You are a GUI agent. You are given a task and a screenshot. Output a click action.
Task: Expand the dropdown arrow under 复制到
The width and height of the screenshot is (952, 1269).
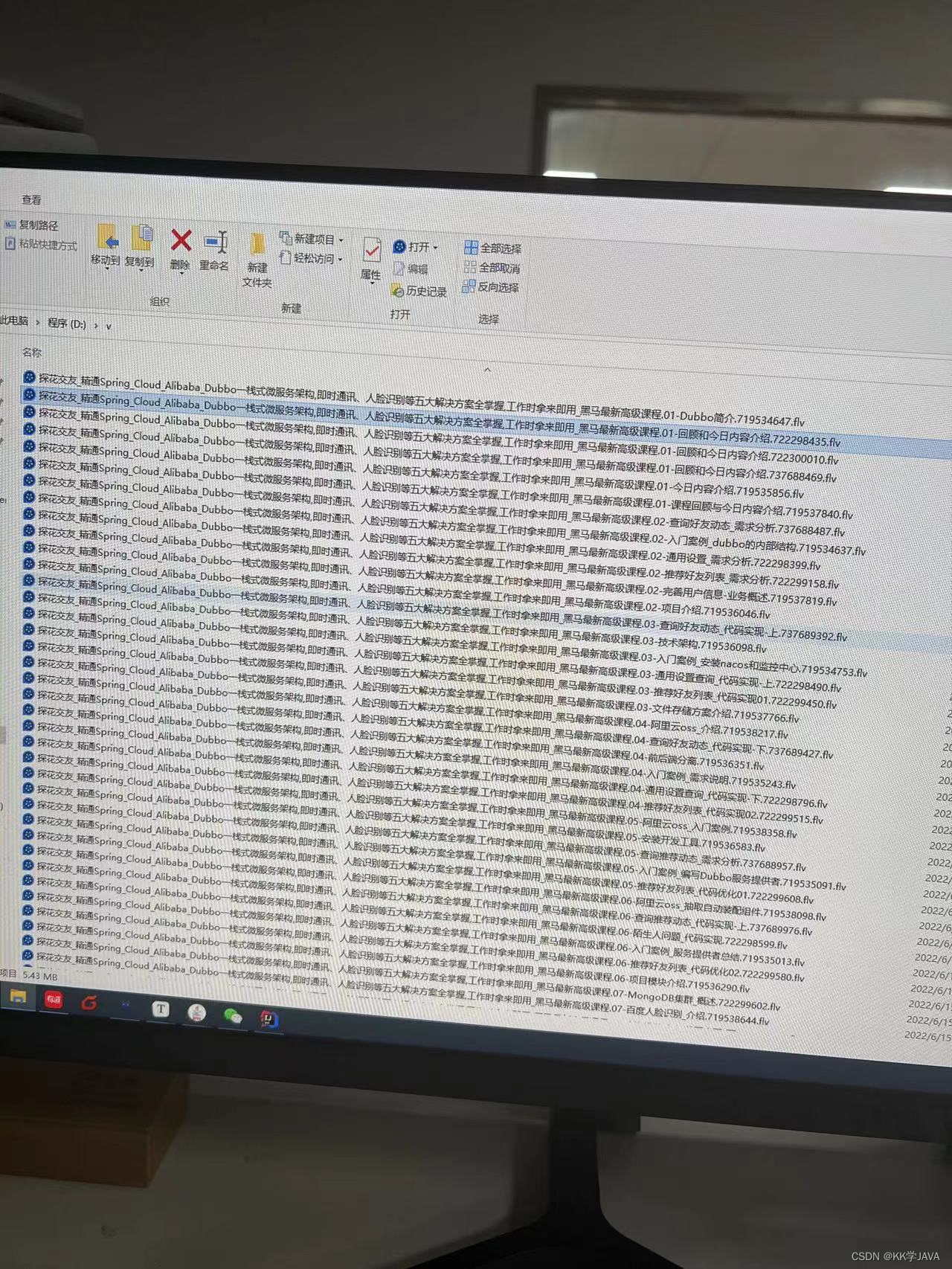[140, 271]
